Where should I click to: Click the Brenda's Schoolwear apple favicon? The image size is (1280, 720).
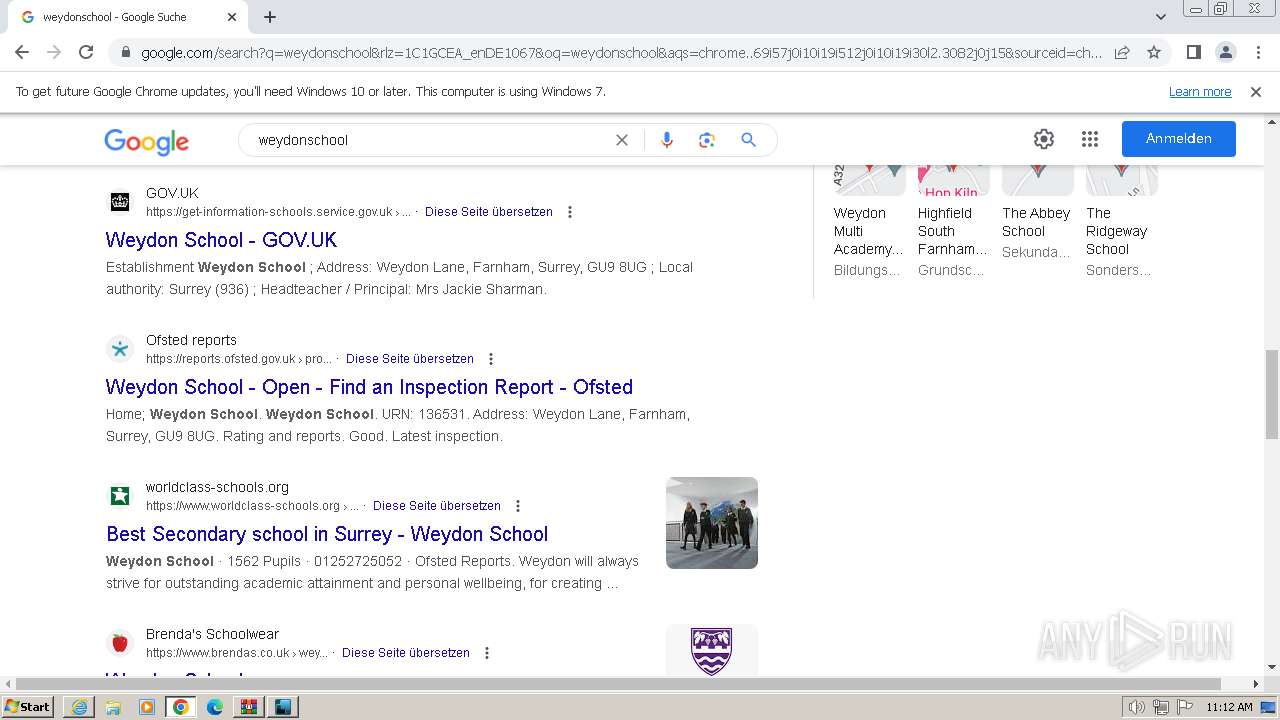pos(120,643)
